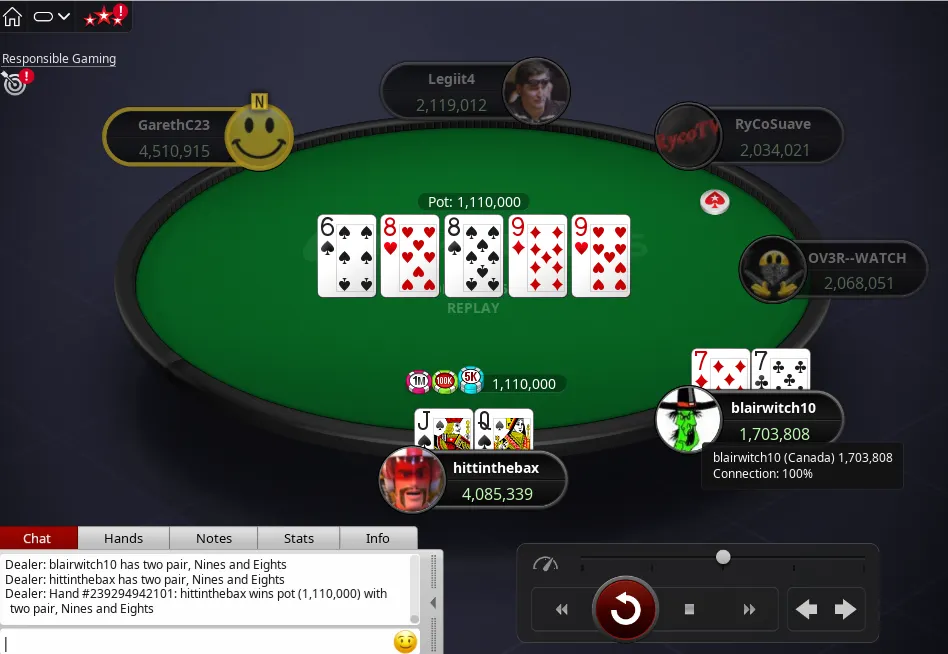
Task: Go to the next hand arrow
Action: tap(845, 609)
